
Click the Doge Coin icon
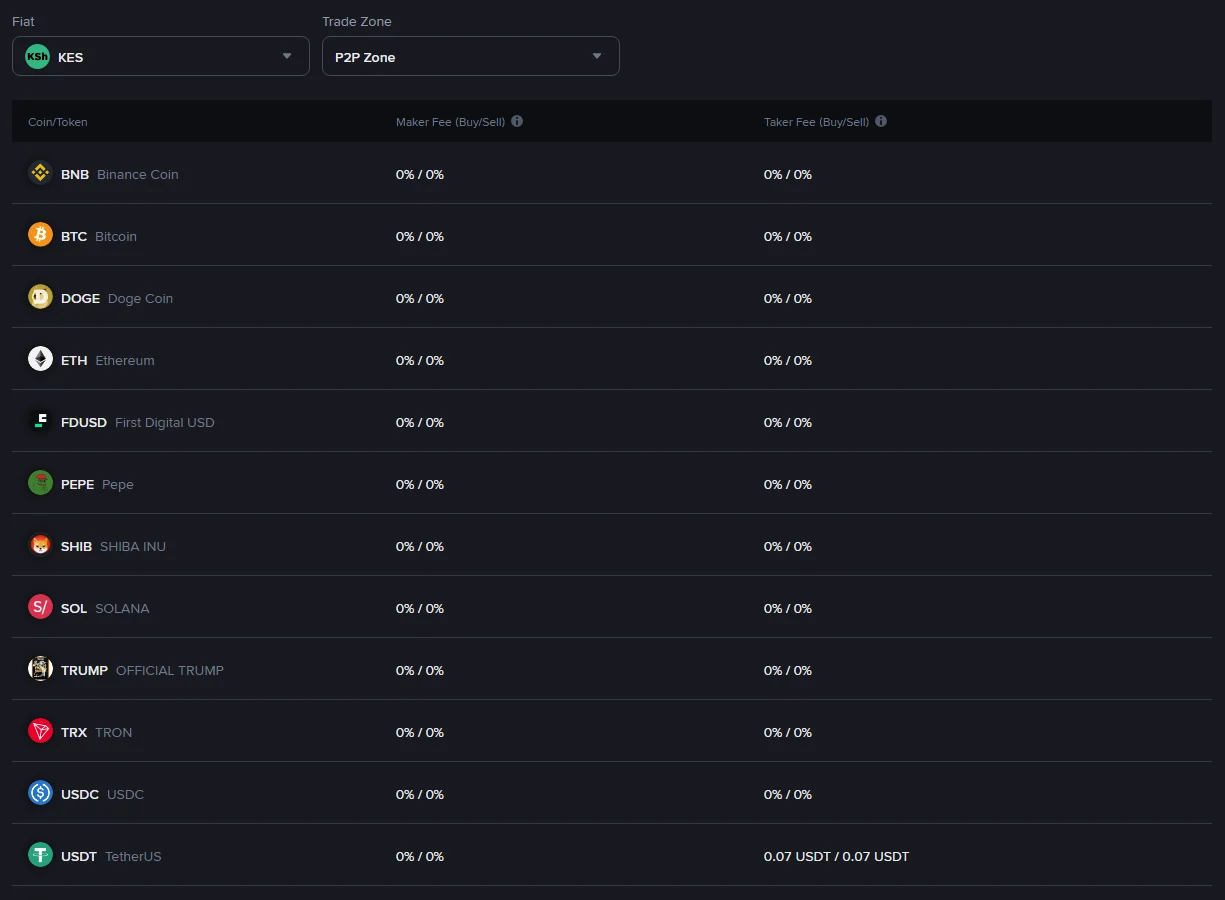tap(40, 297)
